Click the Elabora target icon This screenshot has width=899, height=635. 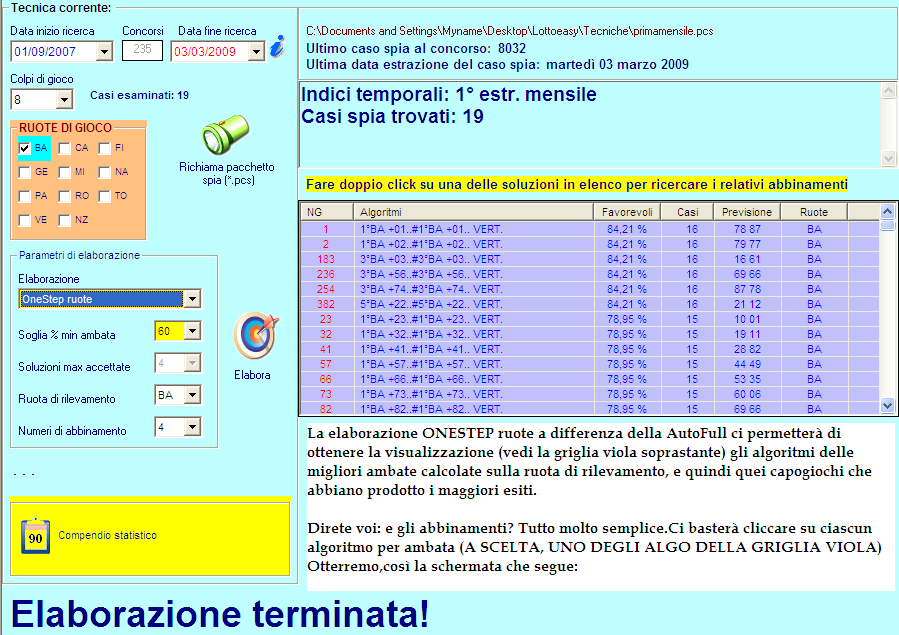[256, 336]
